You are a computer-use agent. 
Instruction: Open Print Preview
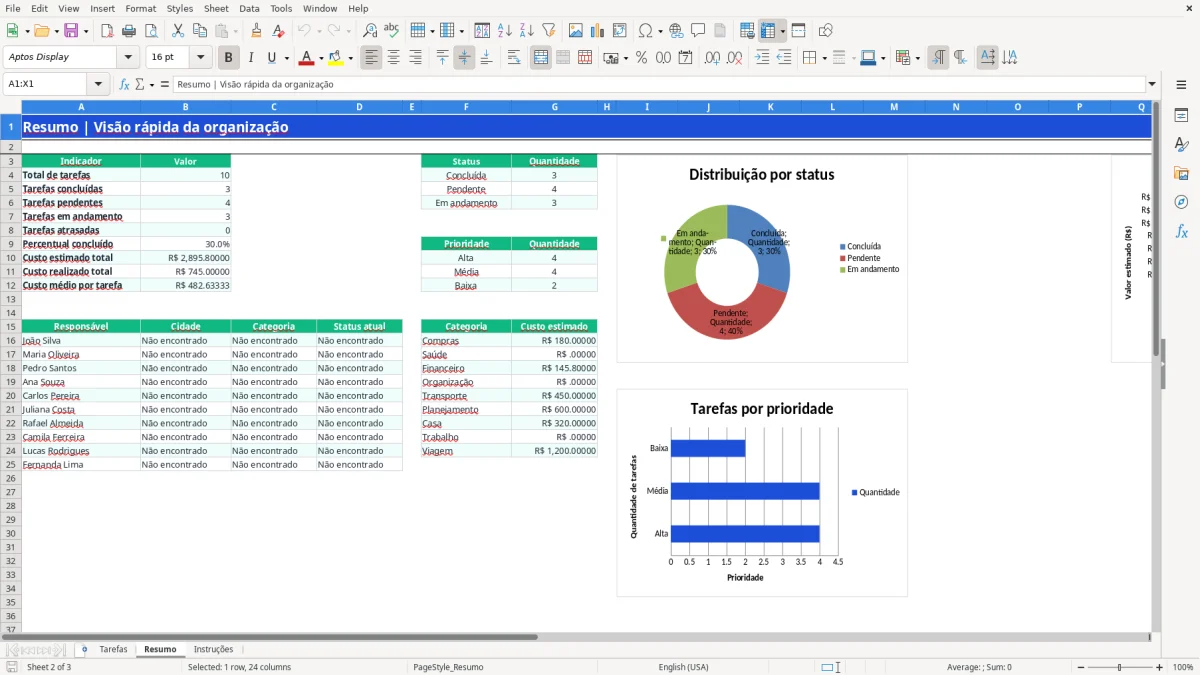click(x=150, y=31)
